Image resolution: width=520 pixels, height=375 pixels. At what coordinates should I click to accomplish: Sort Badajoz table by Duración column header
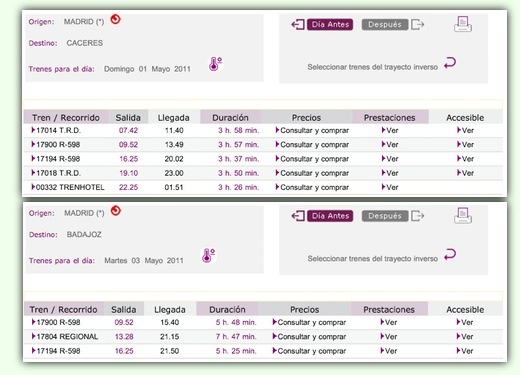[x=227, y=309]
